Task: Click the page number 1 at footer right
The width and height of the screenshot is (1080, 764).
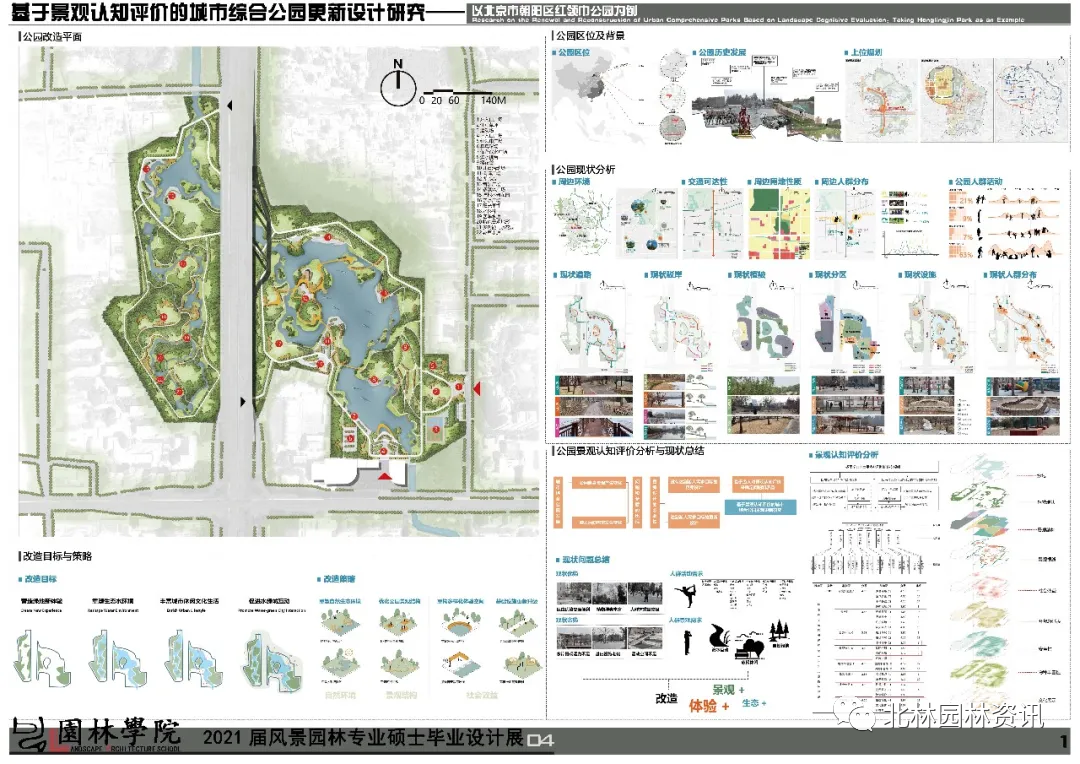Action: click(1065, 741)
